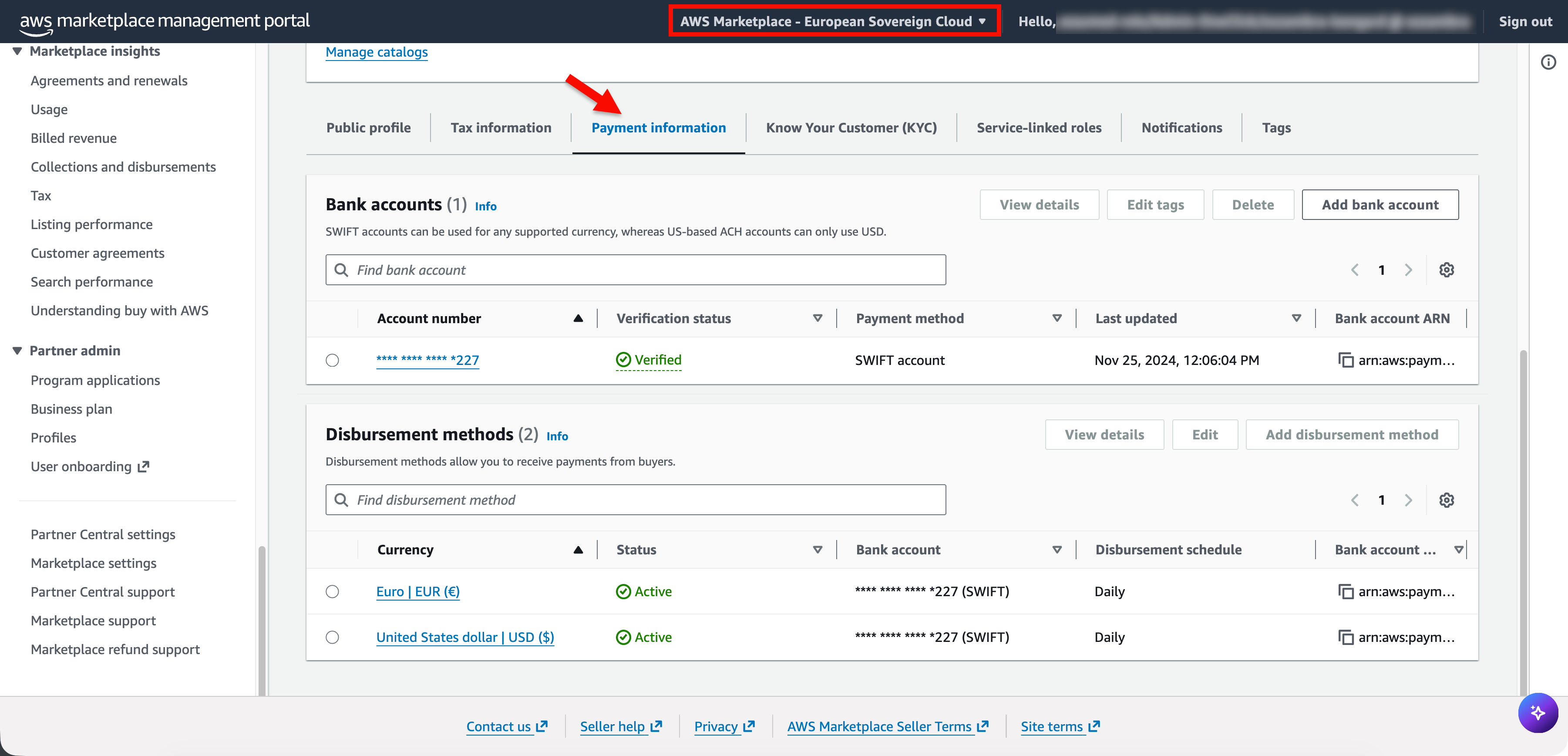1568x756 pixels.
Task: Go to next page of bank accounts
Action: point(1408,270)
